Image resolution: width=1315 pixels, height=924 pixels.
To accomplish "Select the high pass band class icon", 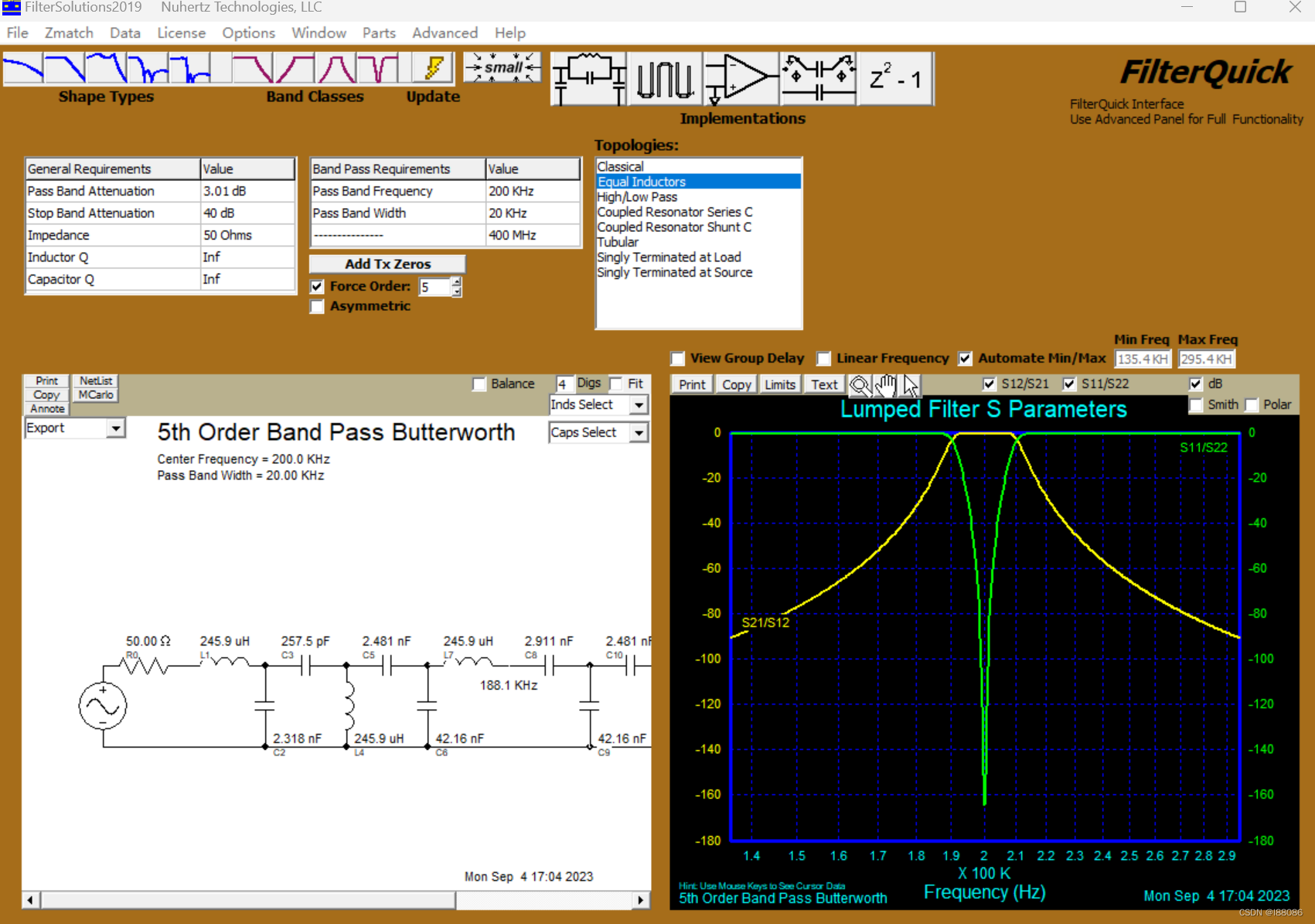I will (295, 68).
